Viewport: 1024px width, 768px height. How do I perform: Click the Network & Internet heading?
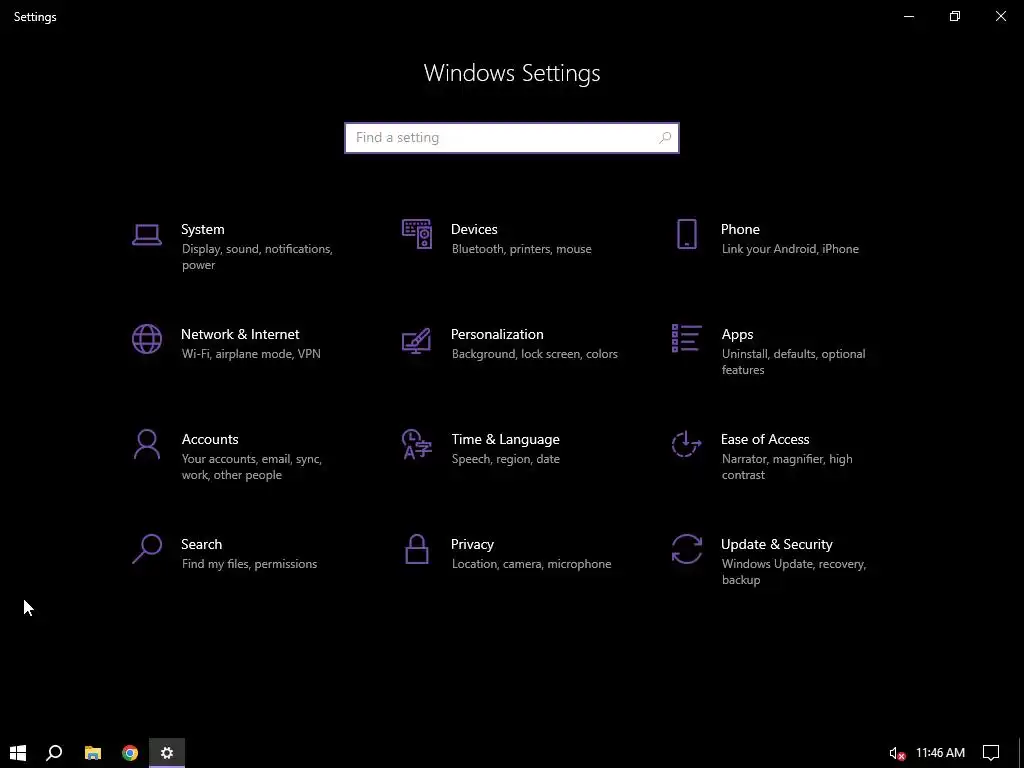(240, 334)
